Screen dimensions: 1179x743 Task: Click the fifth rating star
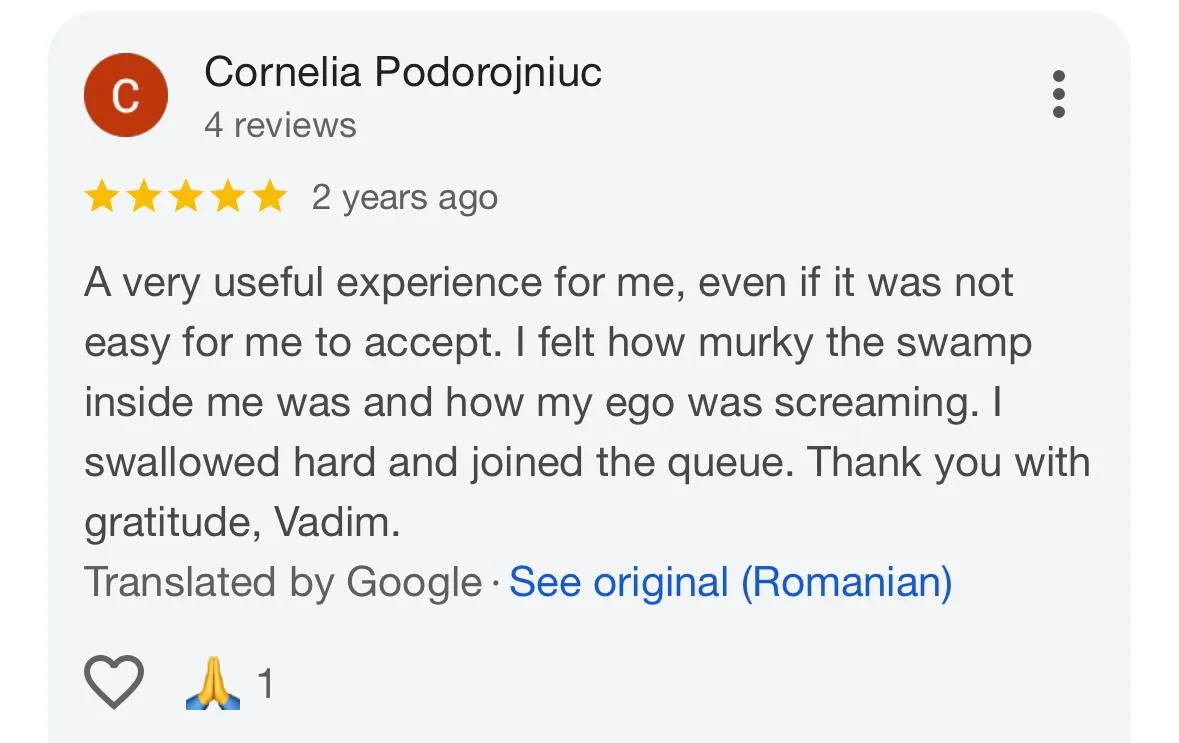point(269,198)
